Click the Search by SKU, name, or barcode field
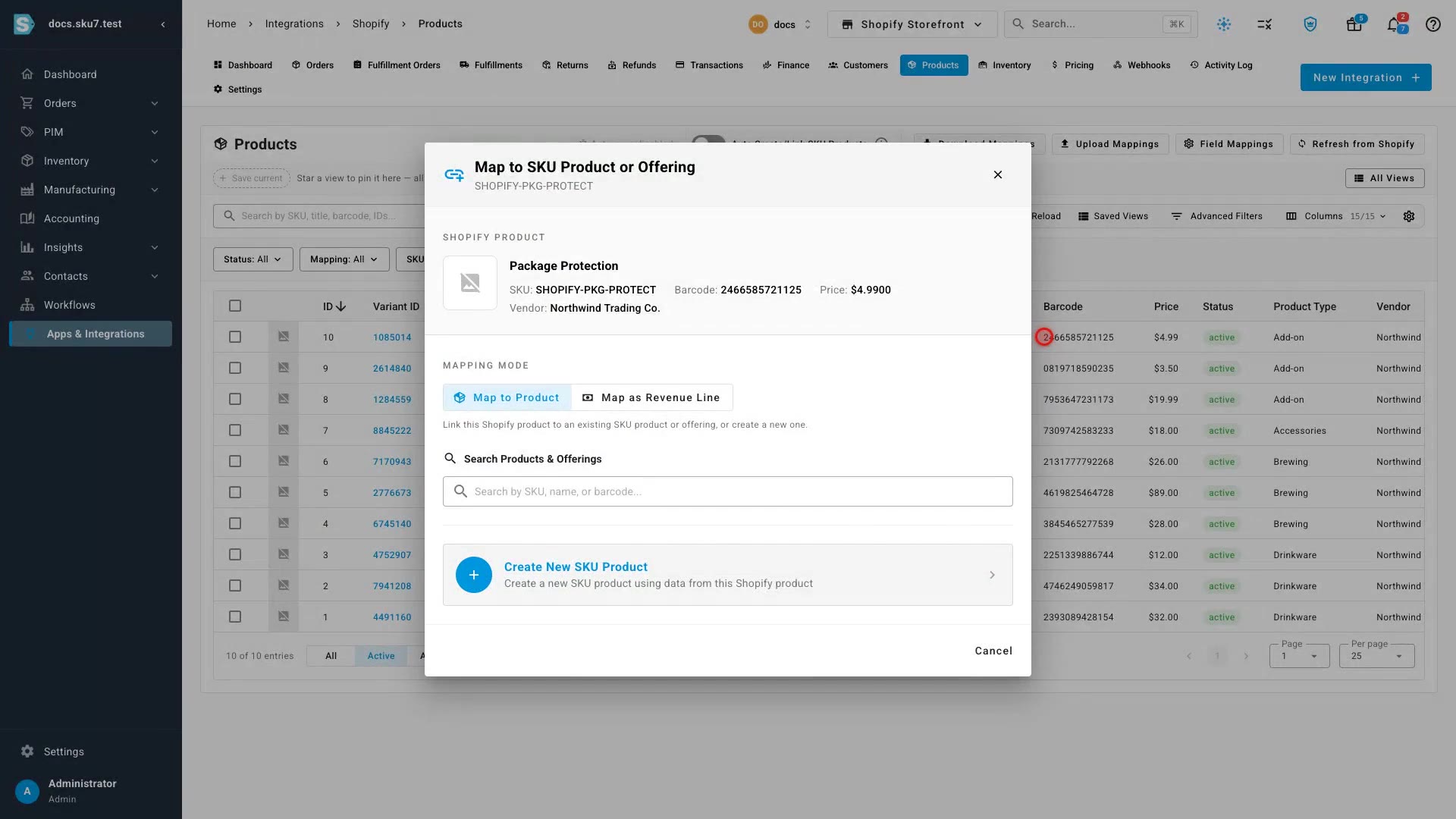The height and width of the screenshot is (819, 1456). click(727, 491)
